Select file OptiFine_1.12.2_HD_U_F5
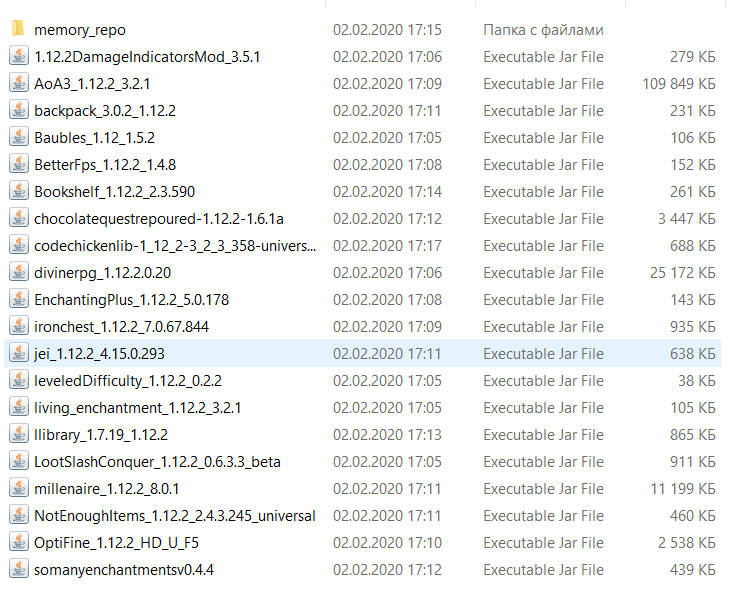The height and width of the screenshot is (598, 750). [116, 543]
